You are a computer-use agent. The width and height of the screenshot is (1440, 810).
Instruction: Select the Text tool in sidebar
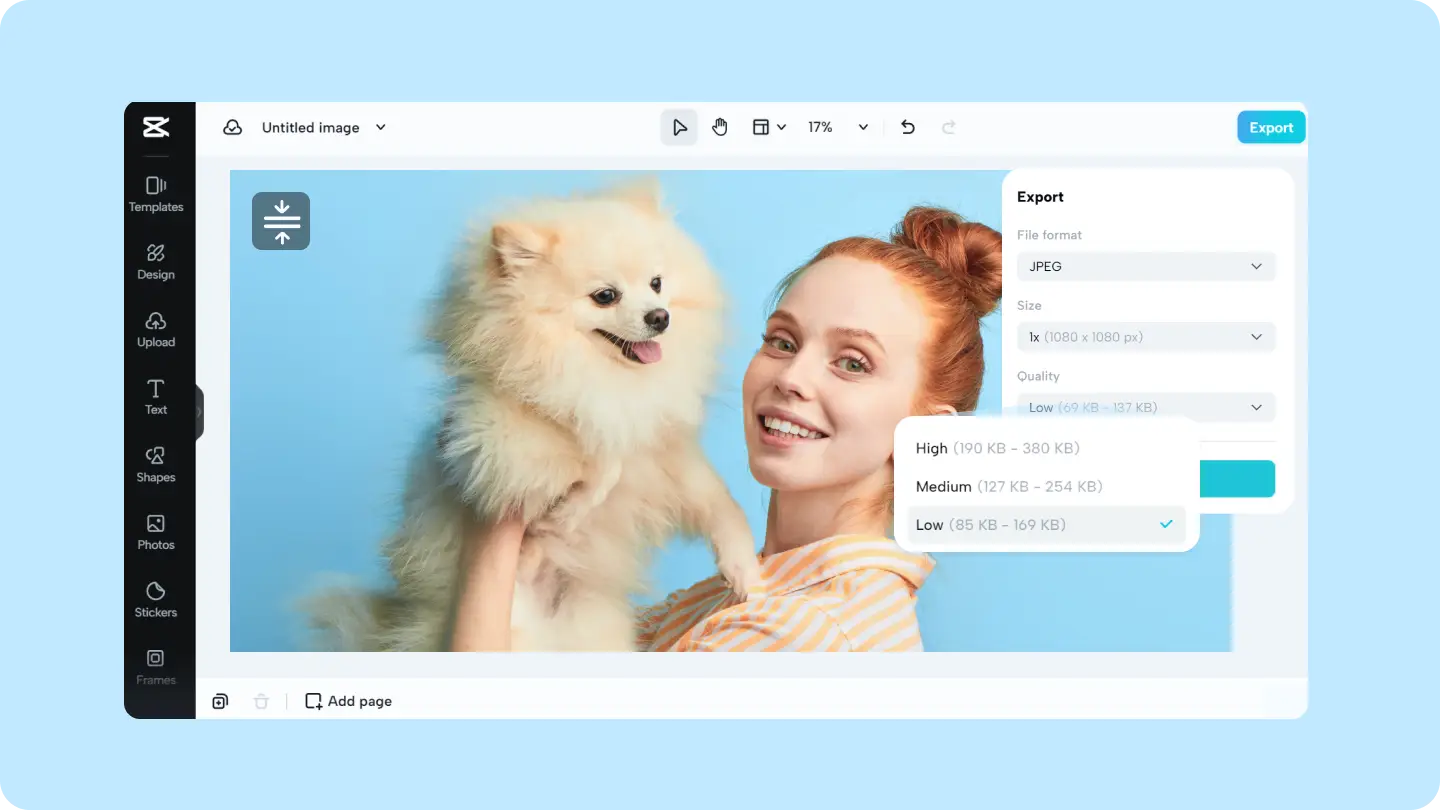point(156,396)
